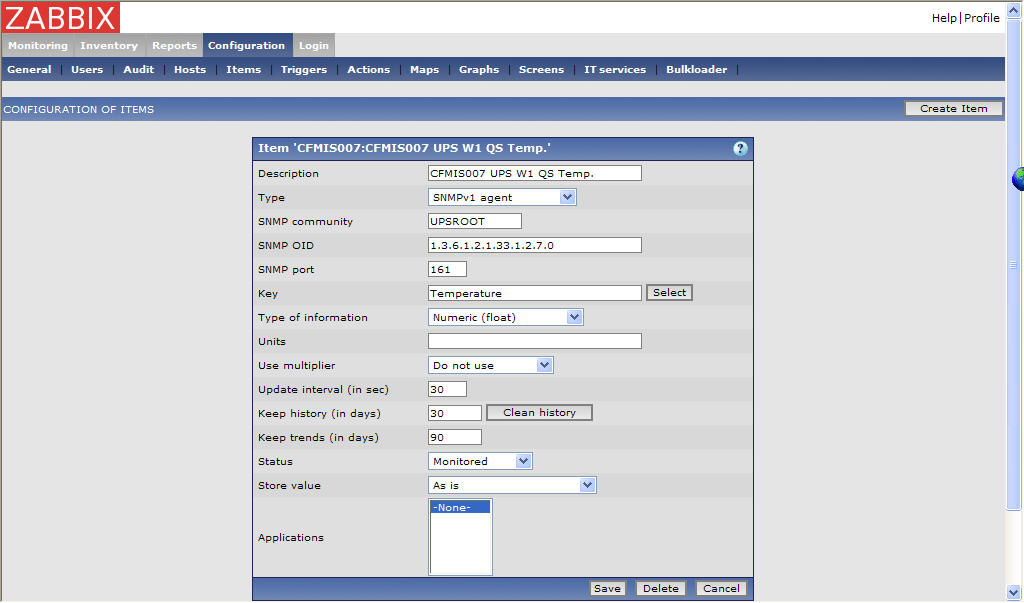Click Select button next to Key
1024x603 pixels.
(669, 293)
